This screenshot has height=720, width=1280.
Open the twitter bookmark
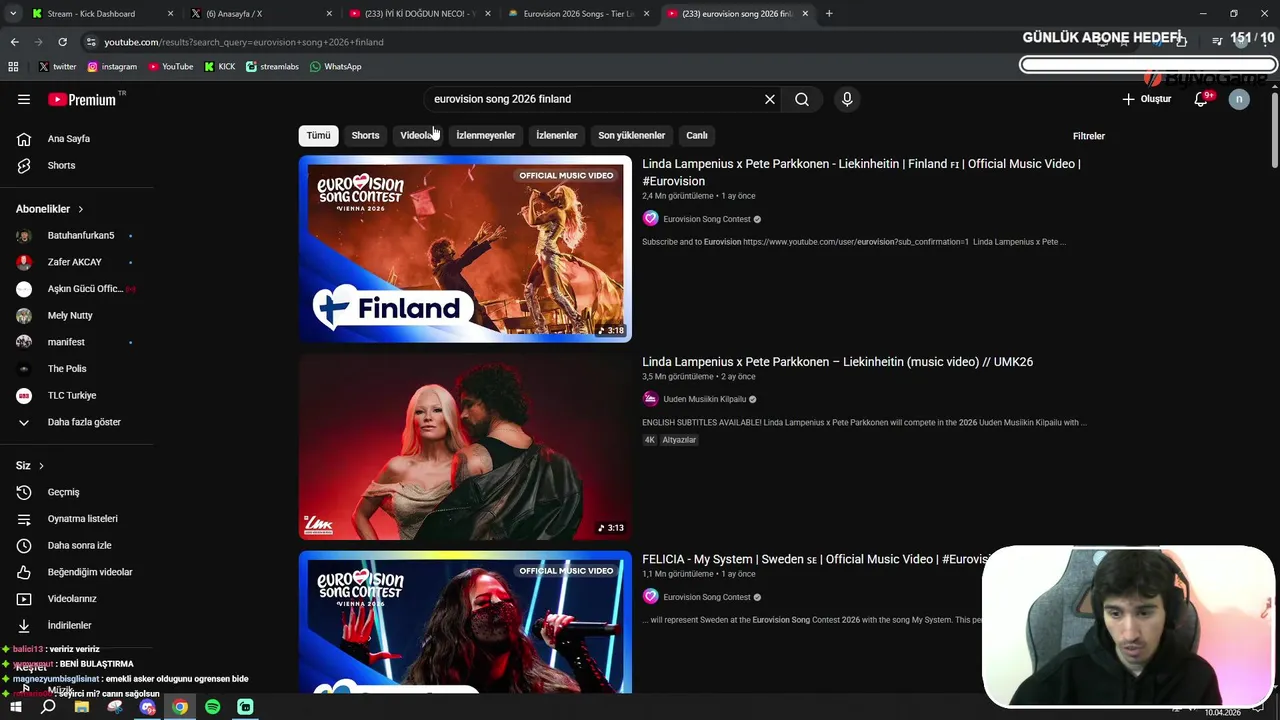pyautogui.click(x=57, y=67)
